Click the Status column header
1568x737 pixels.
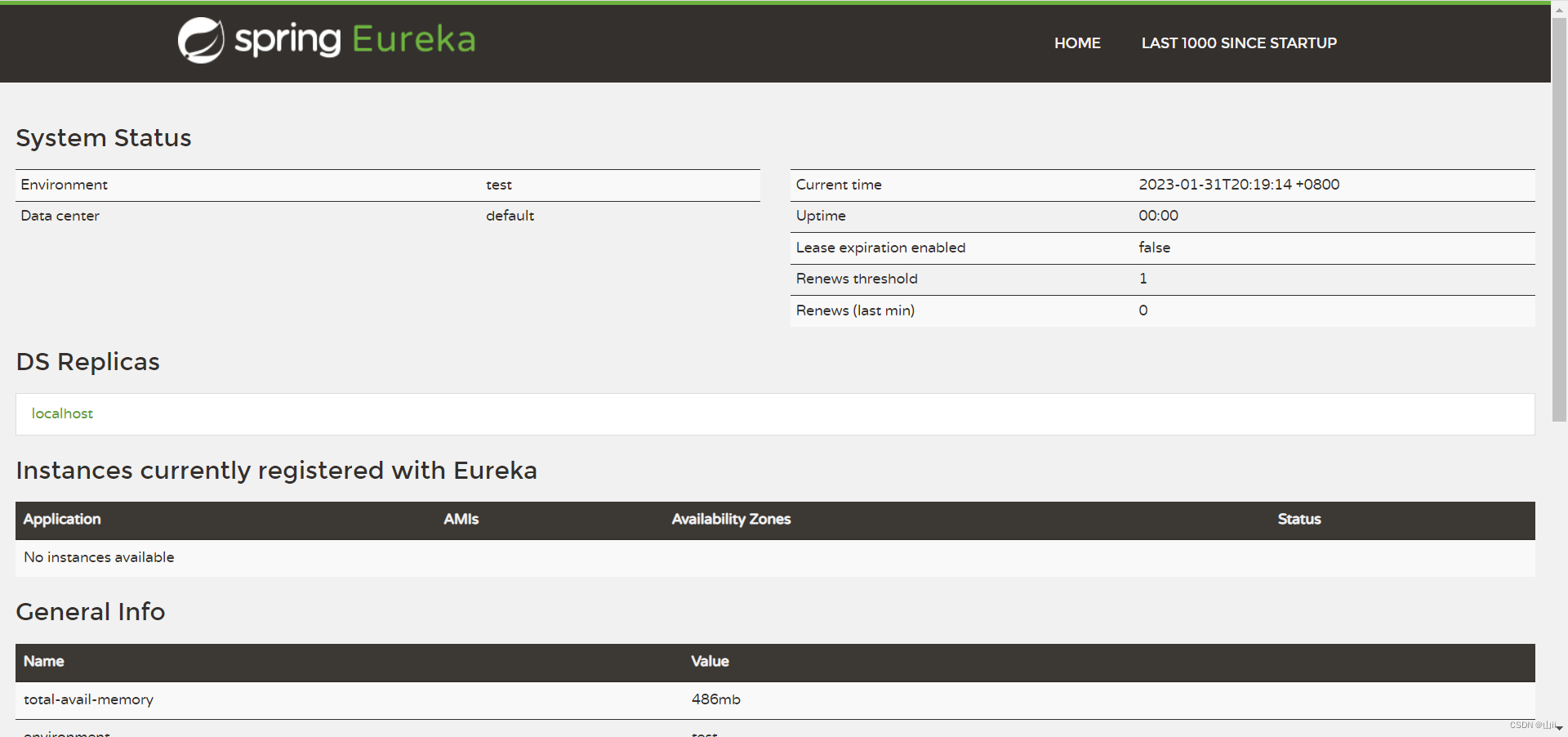1298,520
